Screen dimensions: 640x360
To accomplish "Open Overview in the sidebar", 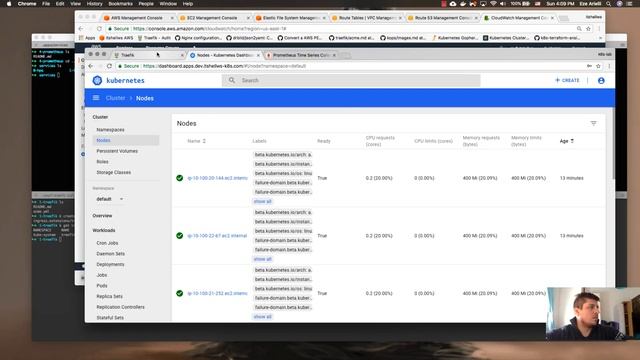I will coord(102,216).
